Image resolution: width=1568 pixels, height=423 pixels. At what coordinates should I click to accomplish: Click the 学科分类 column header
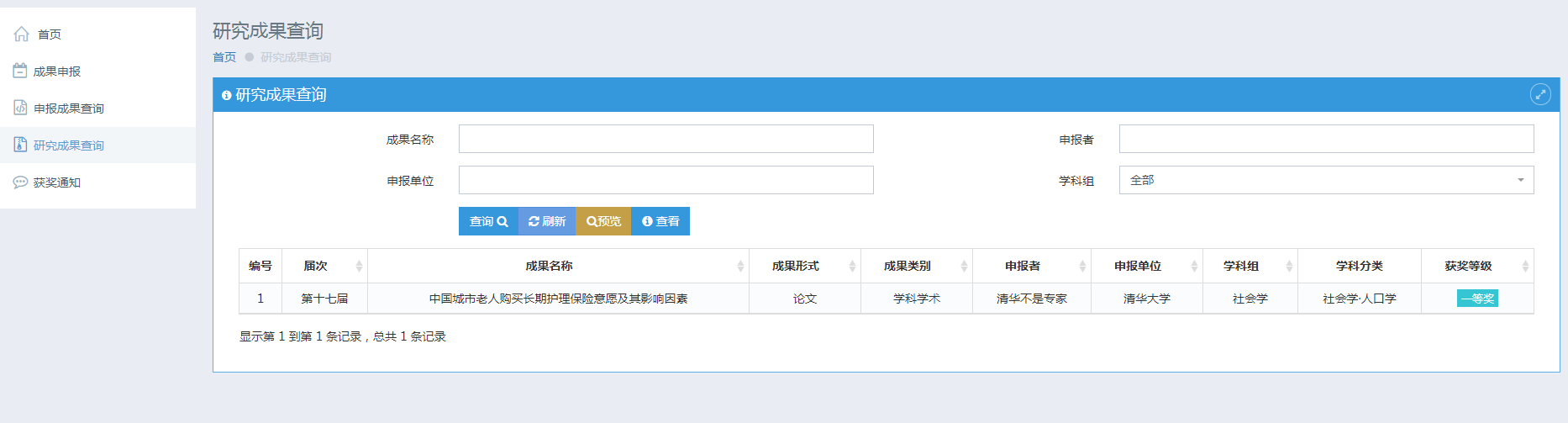(x=1360, y=266)
